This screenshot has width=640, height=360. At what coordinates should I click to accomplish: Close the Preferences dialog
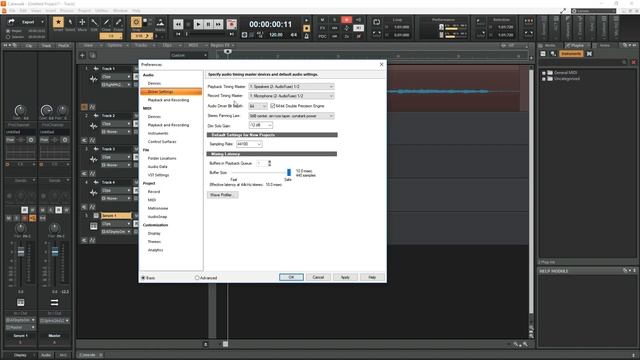coord(381,64)
